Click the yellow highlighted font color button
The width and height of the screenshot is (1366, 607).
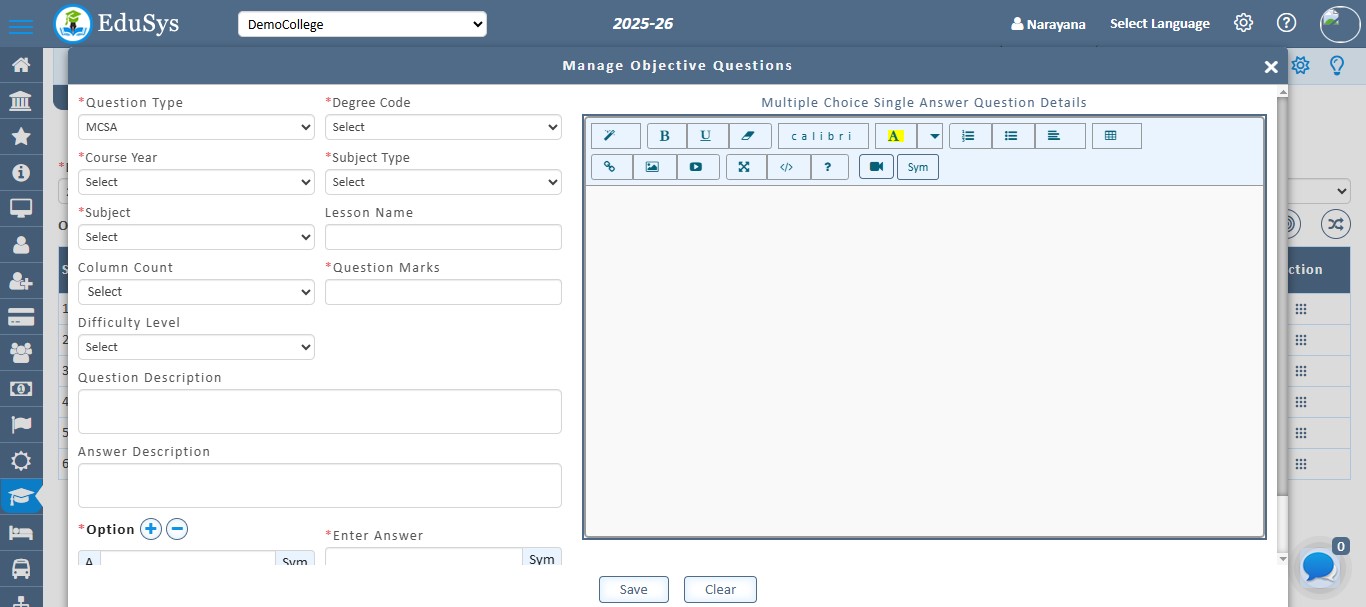point(895,136)
